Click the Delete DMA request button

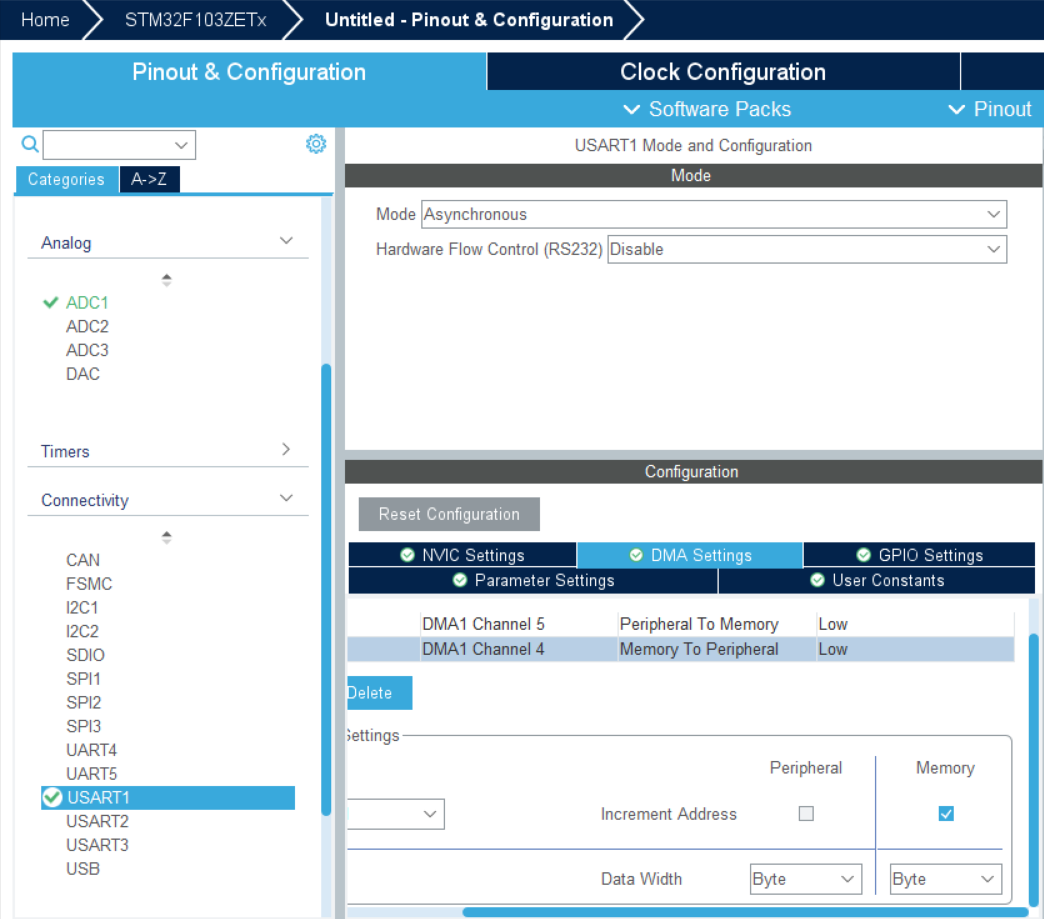pos(380,693)
